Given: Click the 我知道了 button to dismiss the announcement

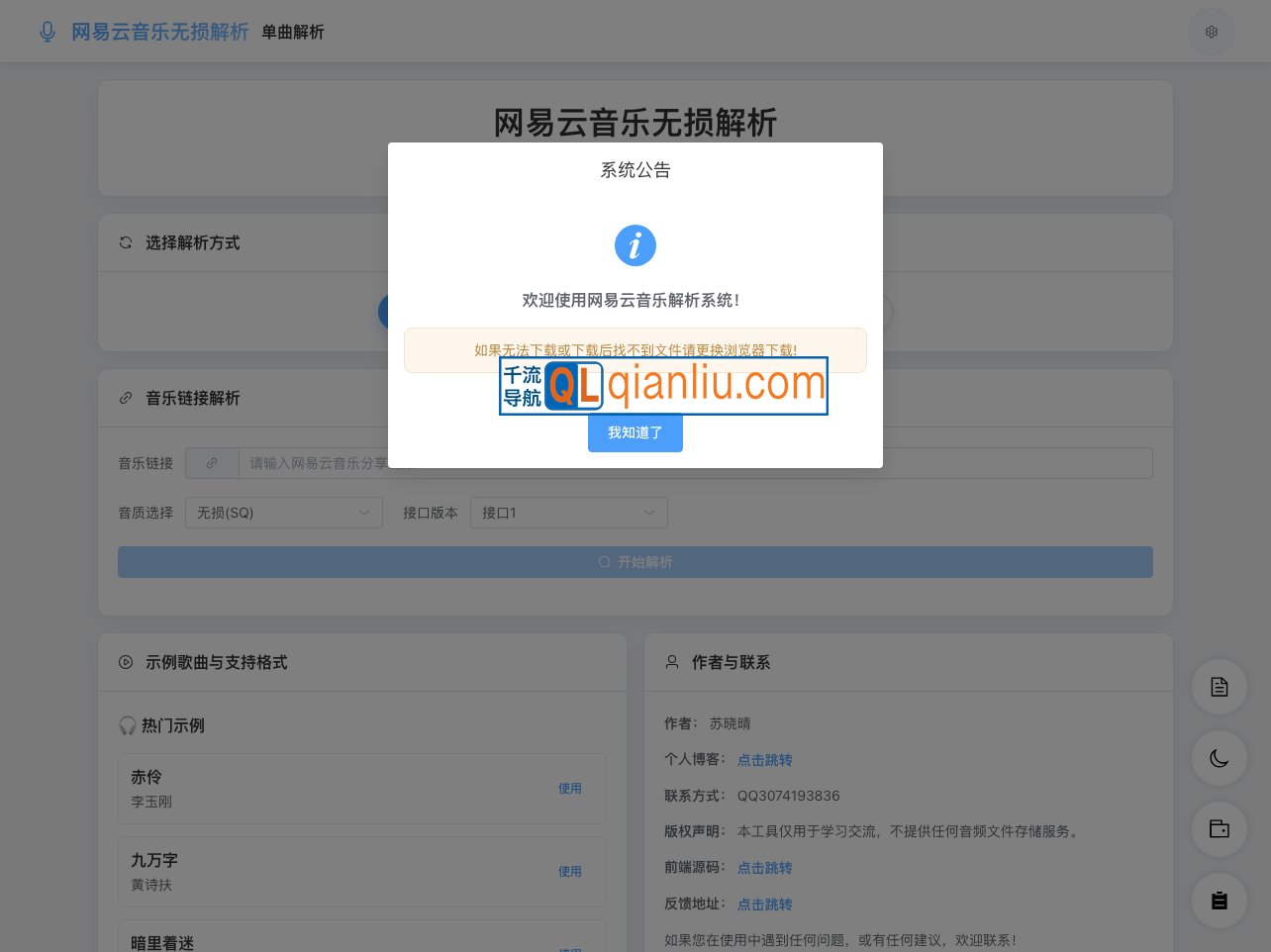Looking at the screenshot, I should tap(635, 432).
